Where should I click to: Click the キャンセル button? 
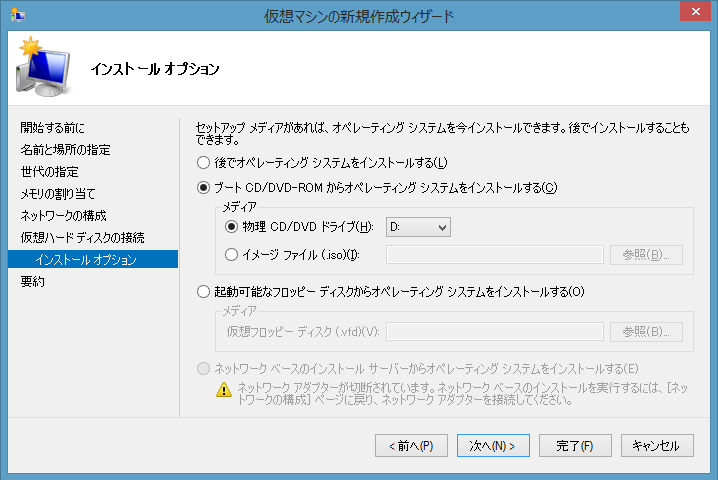pyautogui.click(x=657, y=446)
